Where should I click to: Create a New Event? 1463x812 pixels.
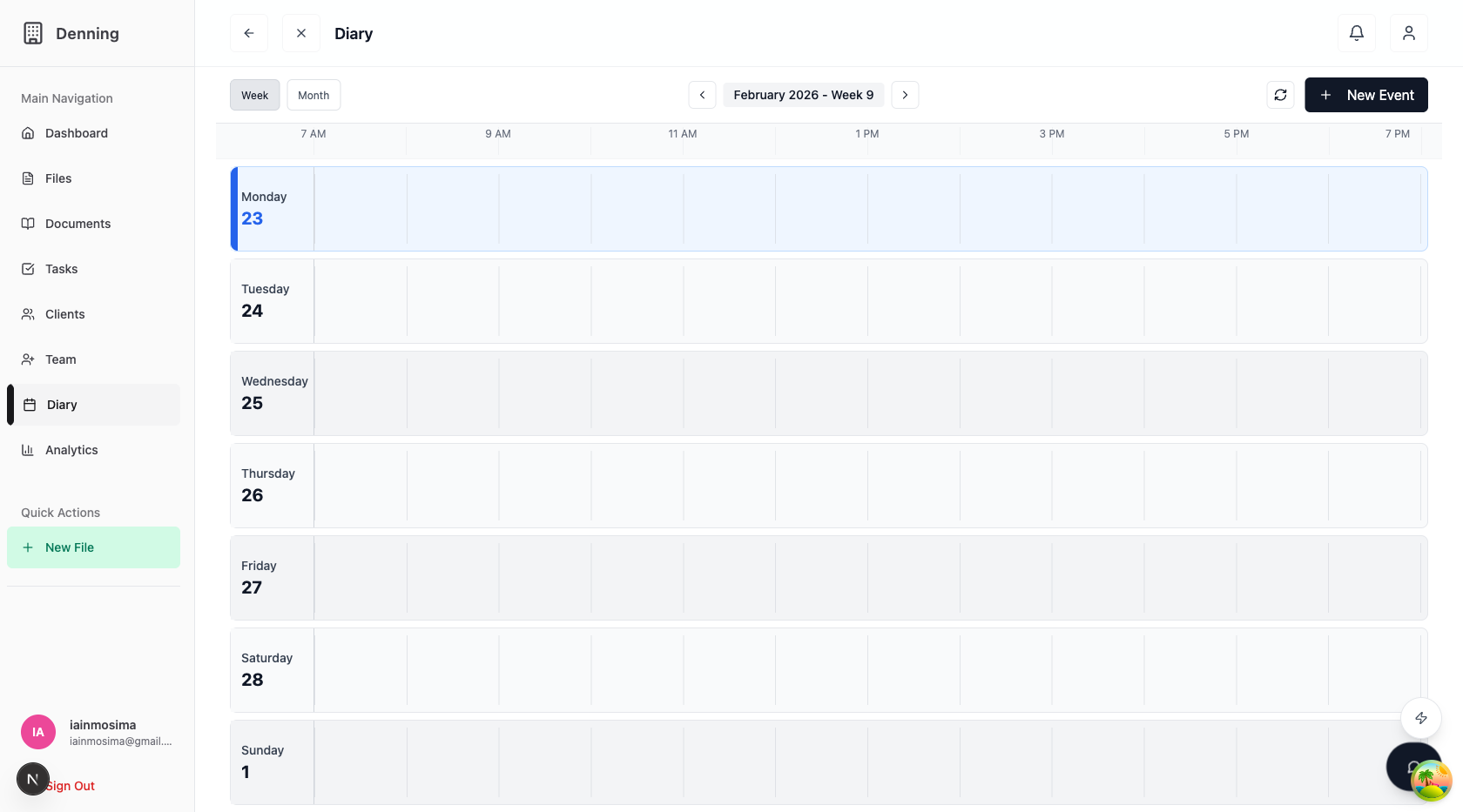click(x=1366, y=94)
